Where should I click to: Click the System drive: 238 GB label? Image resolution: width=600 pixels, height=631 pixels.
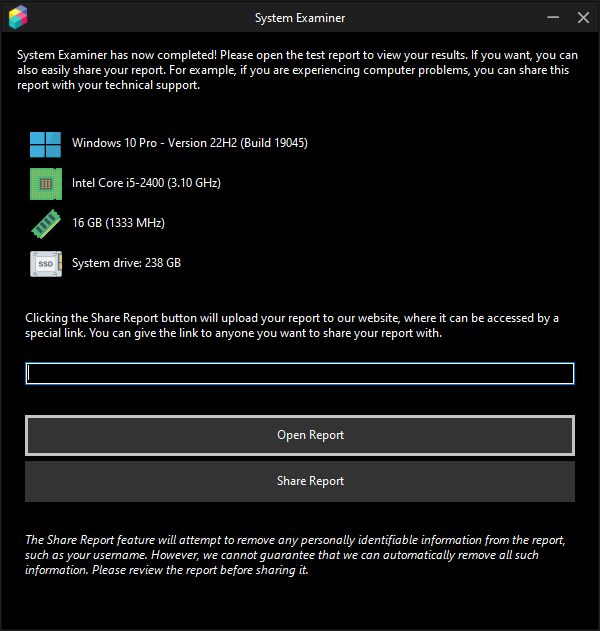click(x=126, y=263)
